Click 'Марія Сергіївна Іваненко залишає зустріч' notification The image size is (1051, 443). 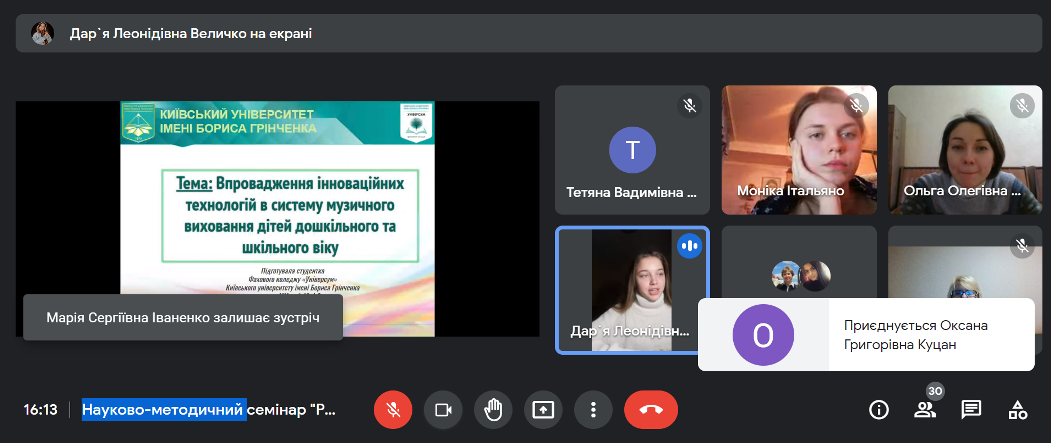coord(183,317)
